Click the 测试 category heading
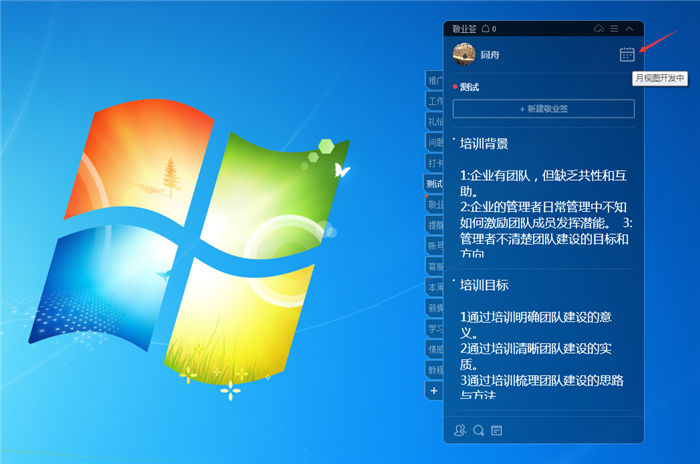Viewport: 700px width, 464px height. (x=469, y=87)
